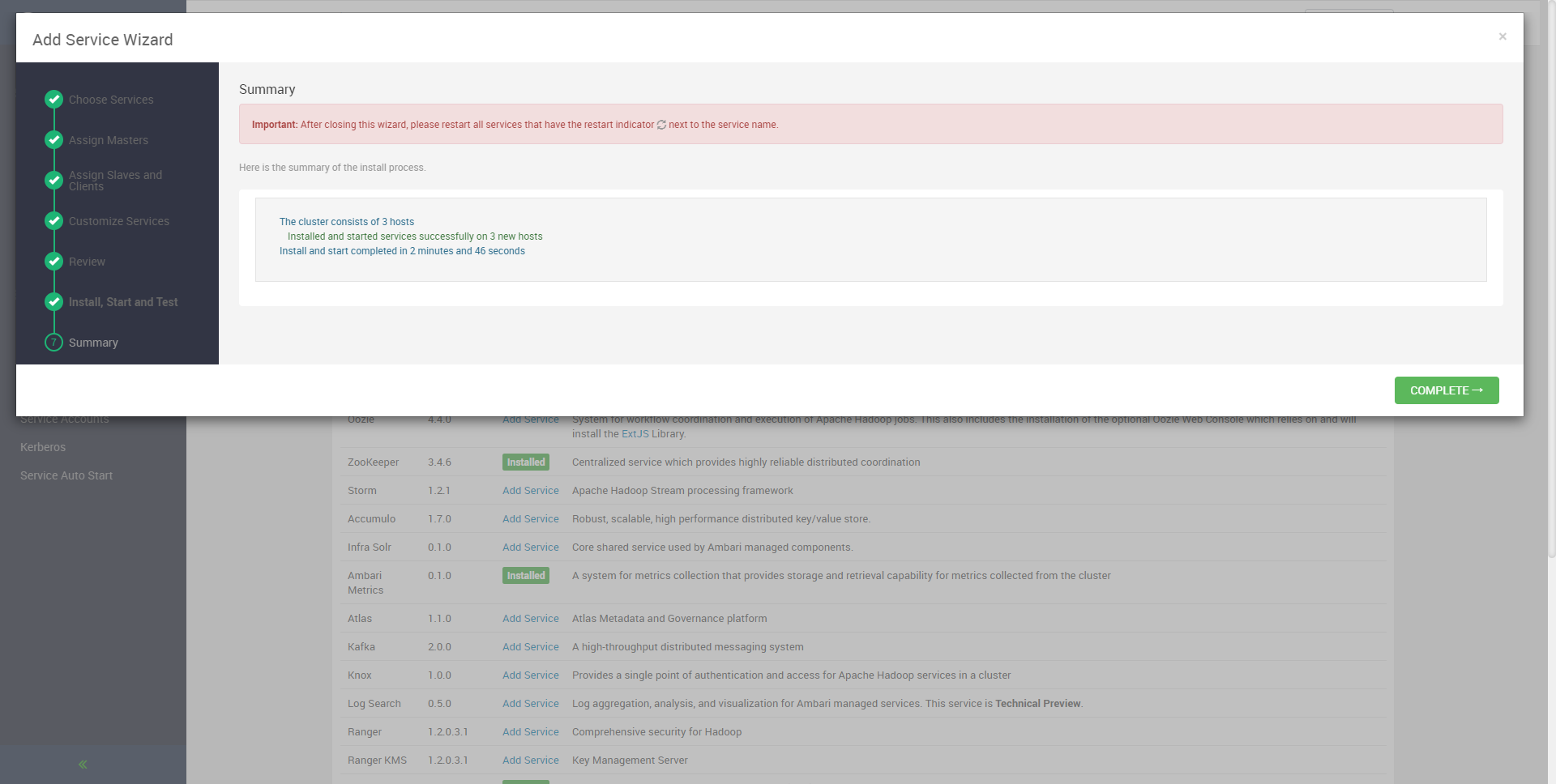Screen dimensions: 1556x784
Task: Click Add Service link for Infra Solr
Action: 531,548
